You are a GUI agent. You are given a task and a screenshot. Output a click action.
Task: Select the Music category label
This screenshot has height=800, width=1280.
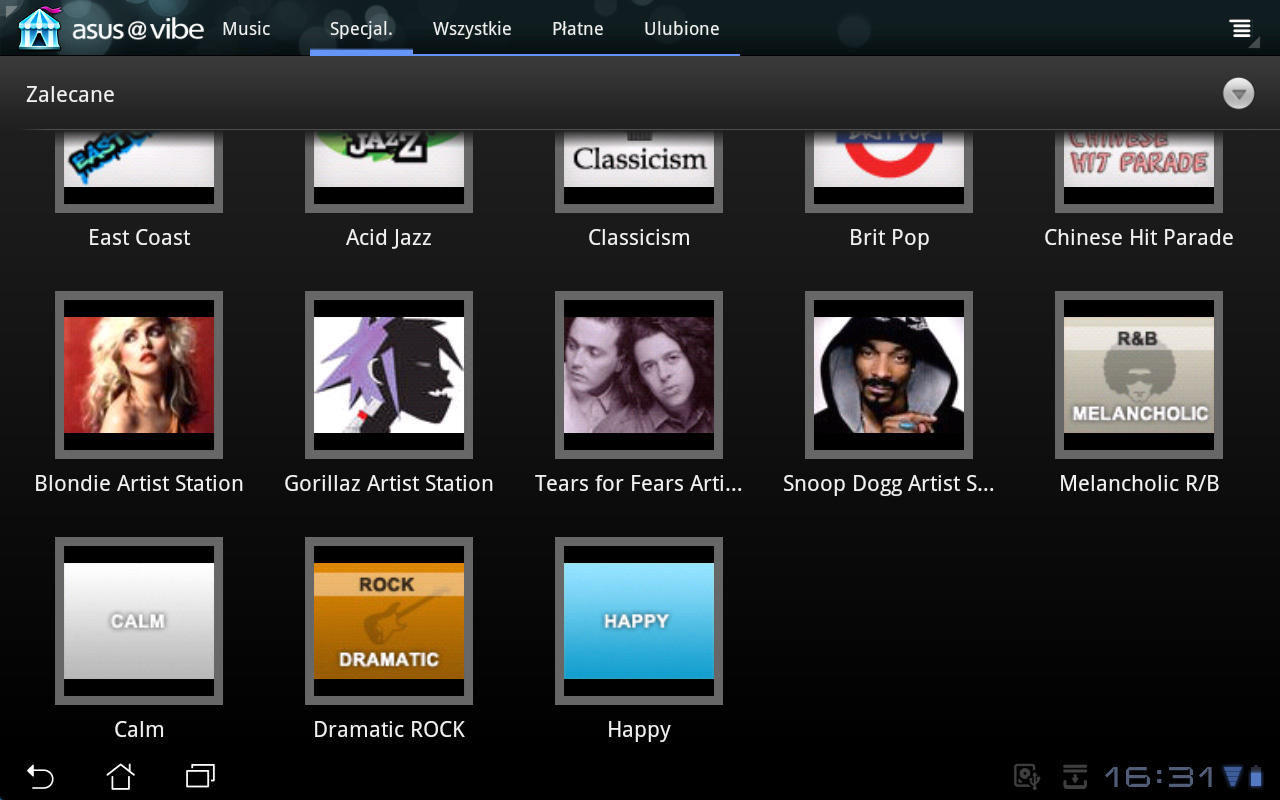(x=247, y=29)
